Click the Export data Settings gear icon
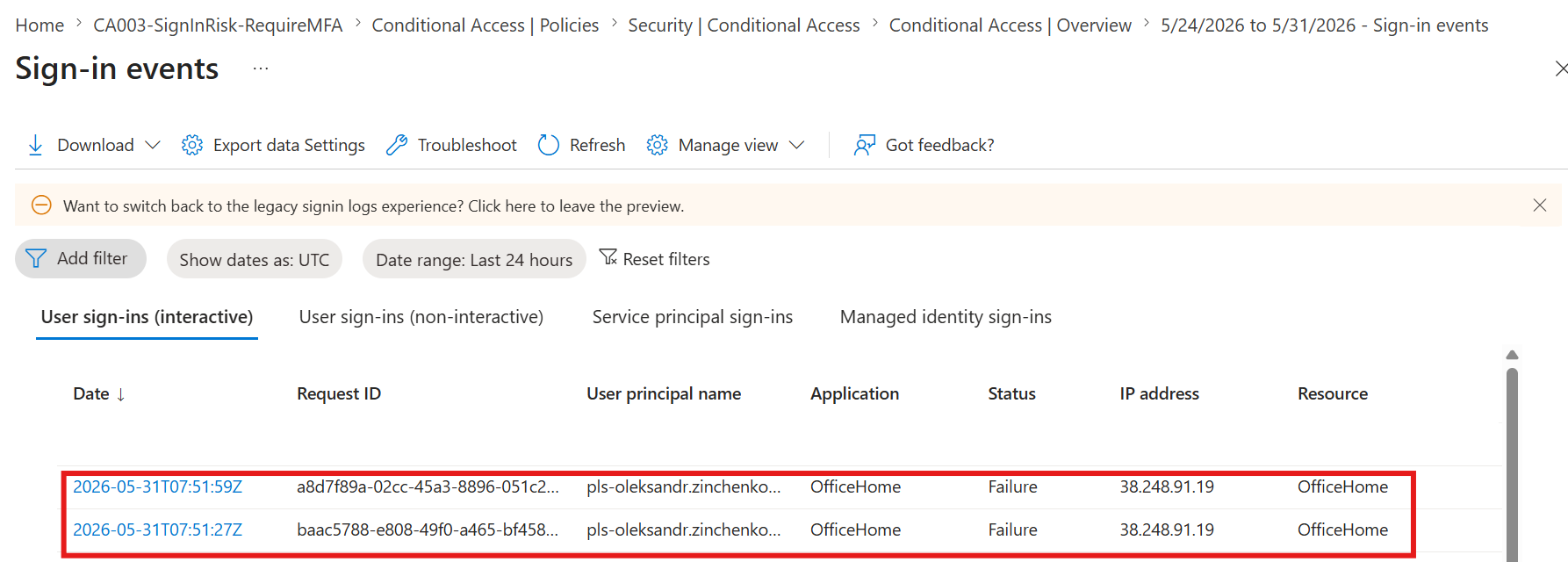This screenshot has height=562, width=1568. pos(192,145)
